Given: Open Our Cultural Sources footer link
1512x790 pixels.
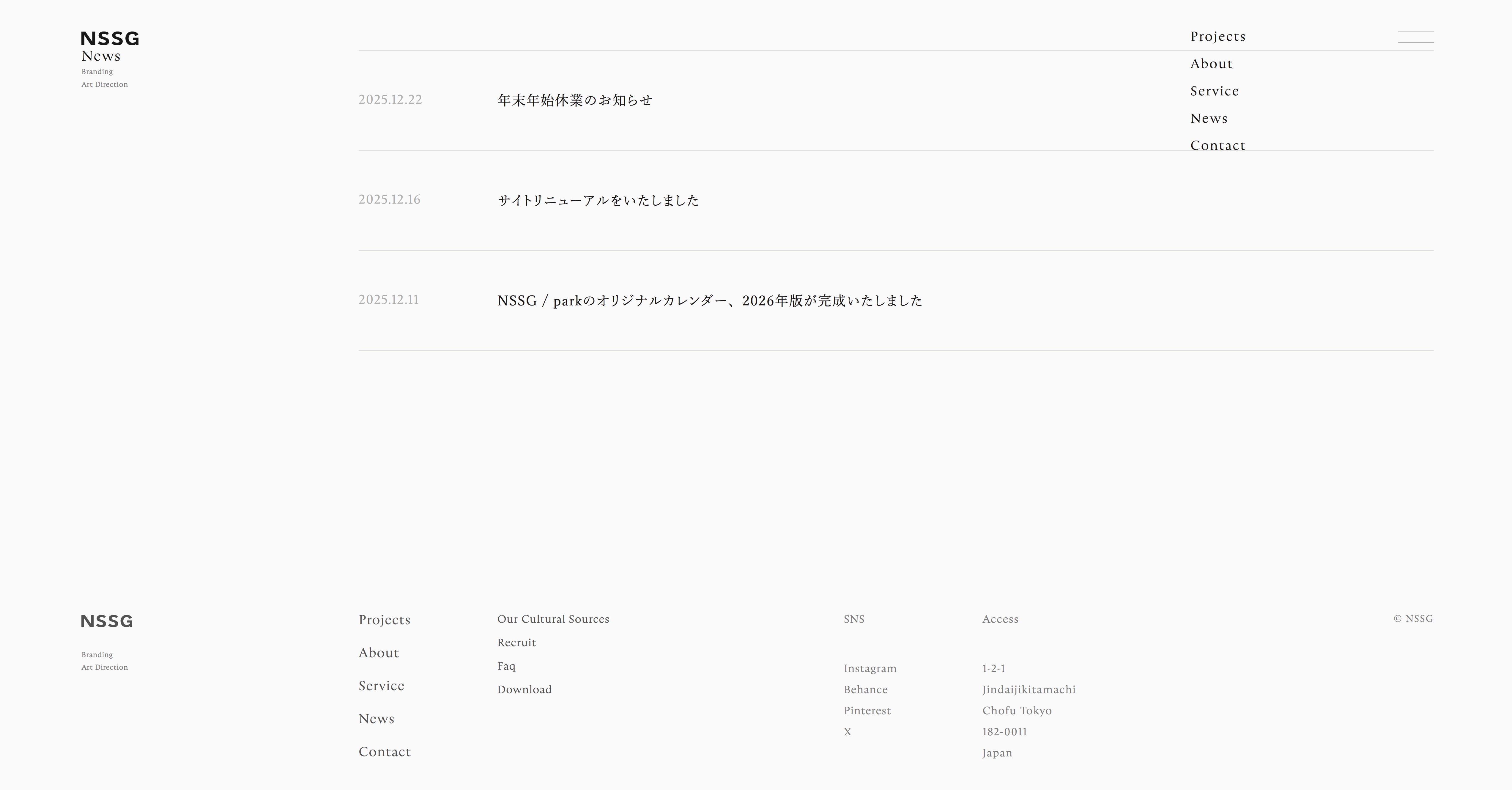Looking at the screenshot, I should pos(553,619).
